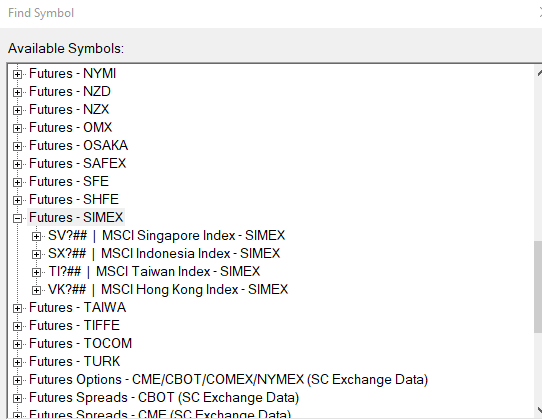Select Futures Options CME/CBOT/COMEX/NYMEX row

point(228,379)
